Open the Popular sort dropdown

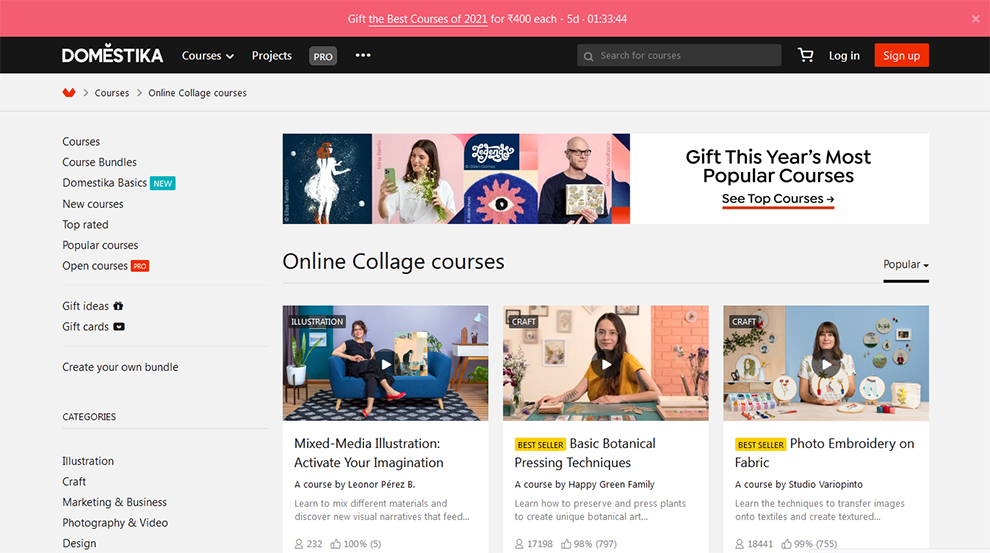905,265
